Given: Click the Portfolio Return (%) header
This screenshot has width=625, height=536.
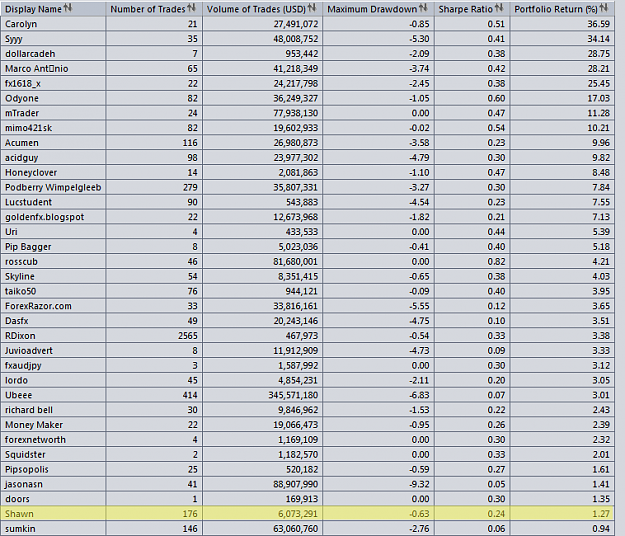Looking at the screenshot, I should pos(562,9).
